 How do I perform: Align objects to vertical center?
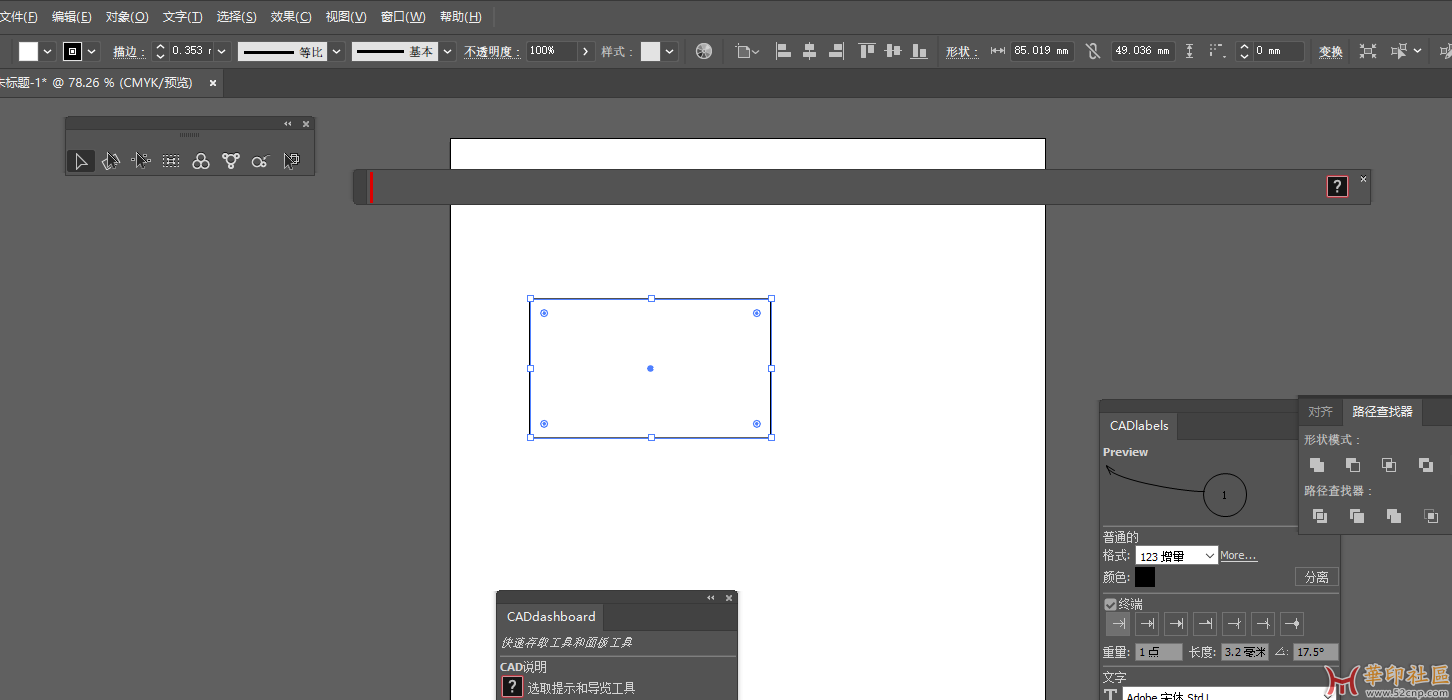pos(892,51)
